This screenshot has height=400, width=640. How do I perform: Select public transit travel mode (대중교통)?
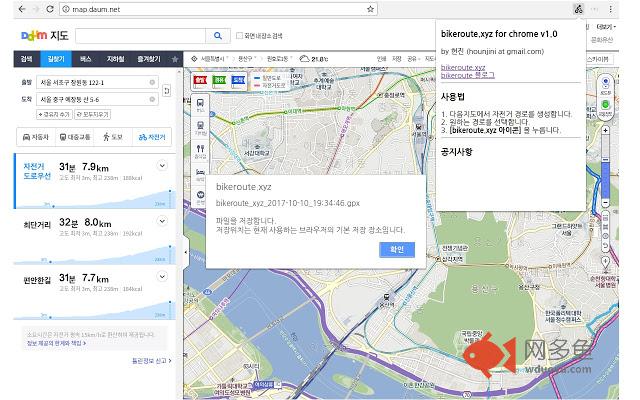[x=75, y=137]
